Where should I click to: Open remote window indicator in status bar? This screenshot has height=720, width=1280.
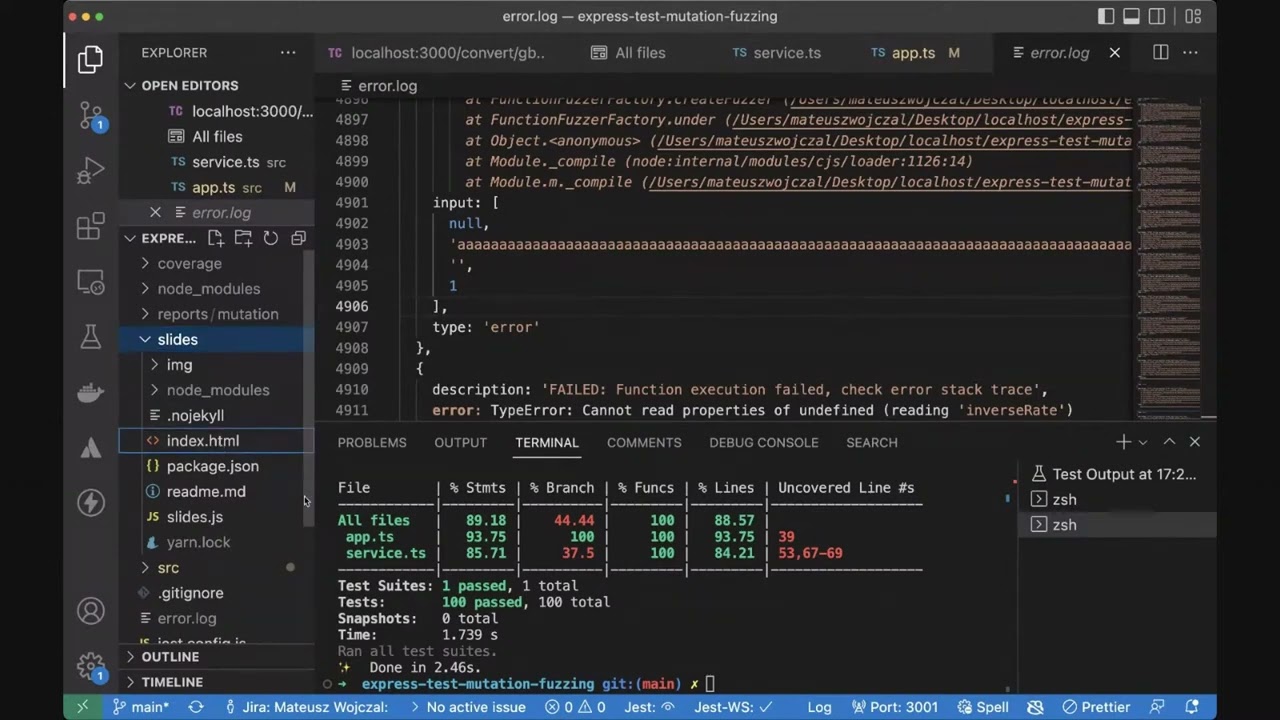[x=82, y=707]
